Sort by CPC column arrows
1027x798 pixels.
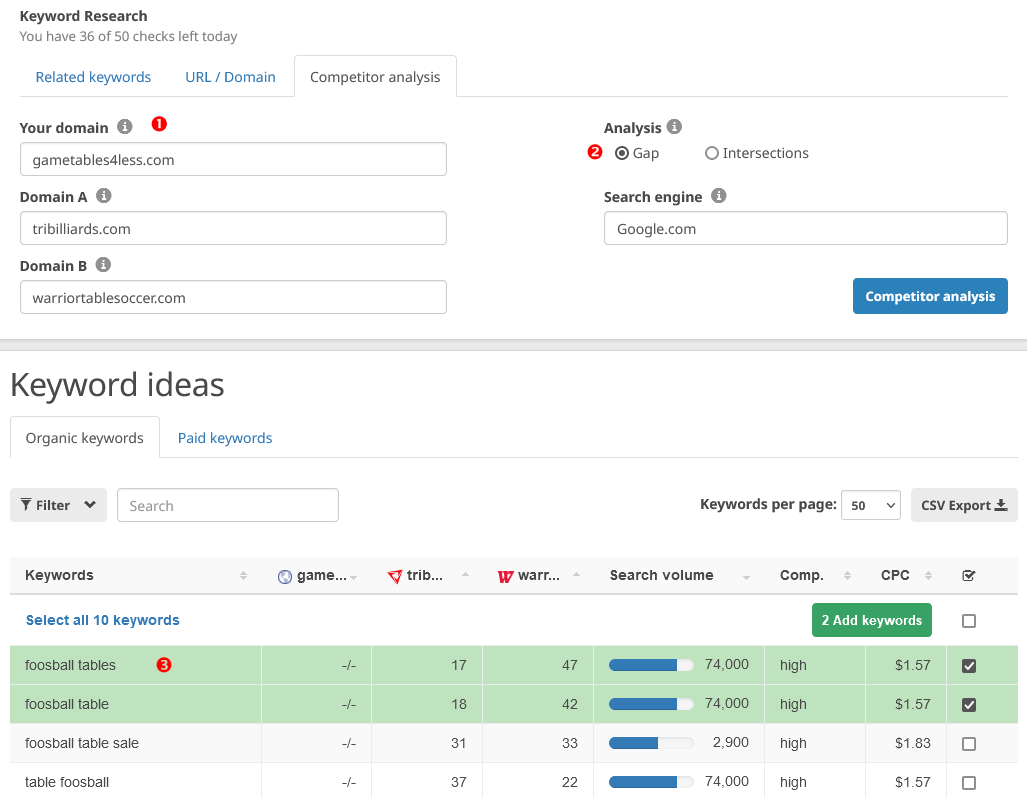pyautogui.click(x=928, y=575)
